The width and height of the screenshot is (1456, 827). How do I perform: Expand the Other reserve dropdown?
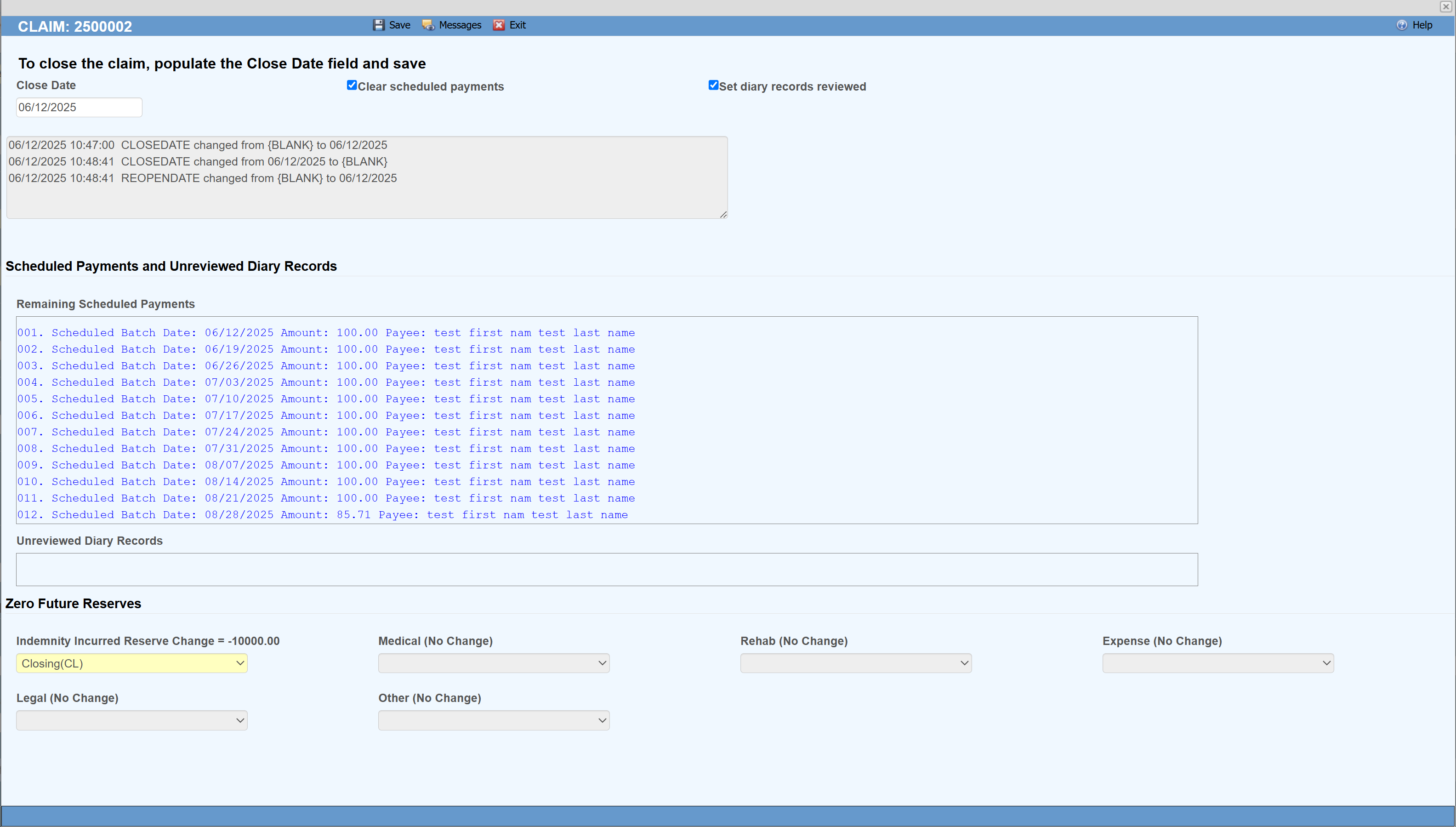494,720
